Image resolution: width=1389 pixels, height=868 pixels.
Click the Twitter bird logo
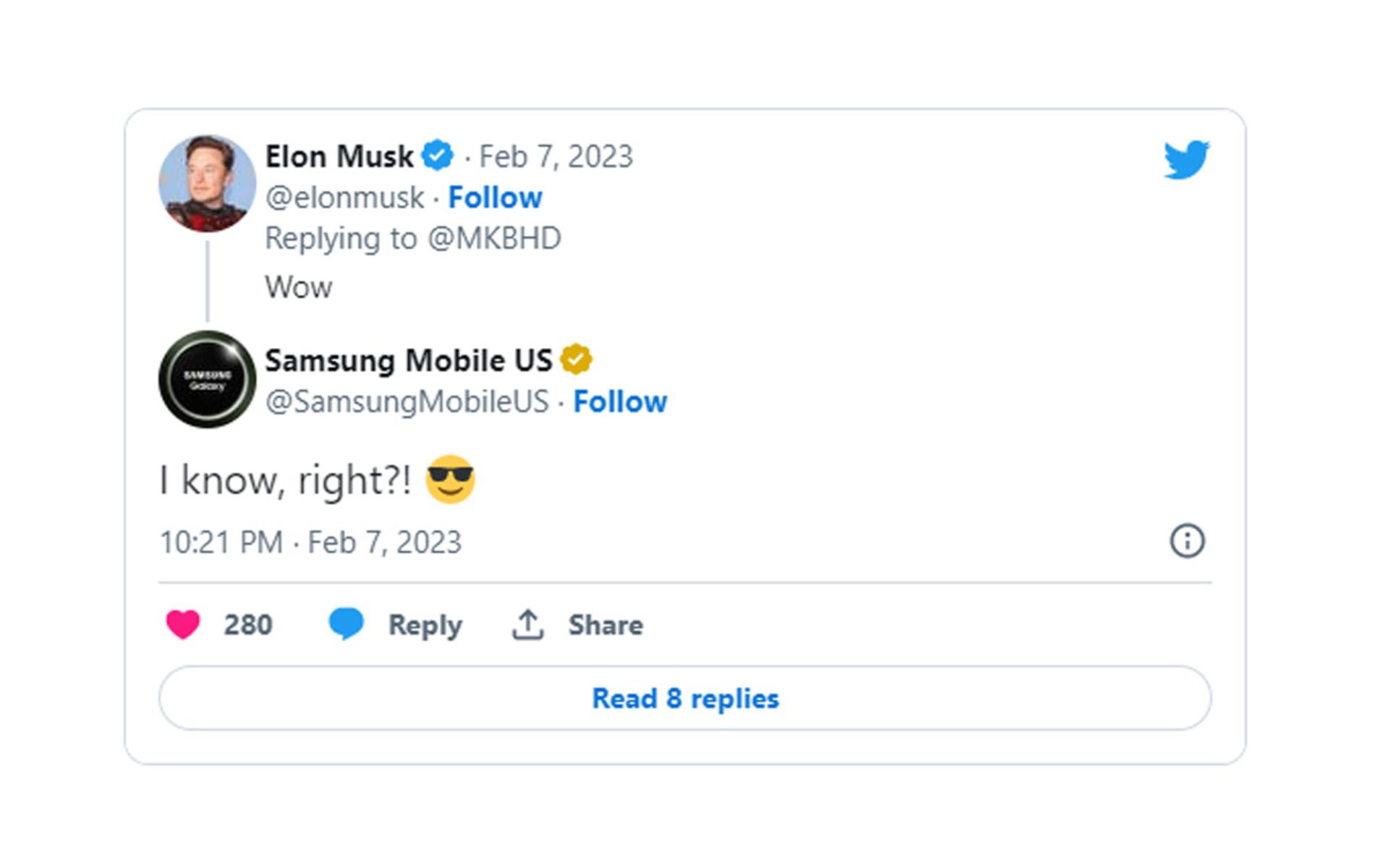coord(1186,159)
